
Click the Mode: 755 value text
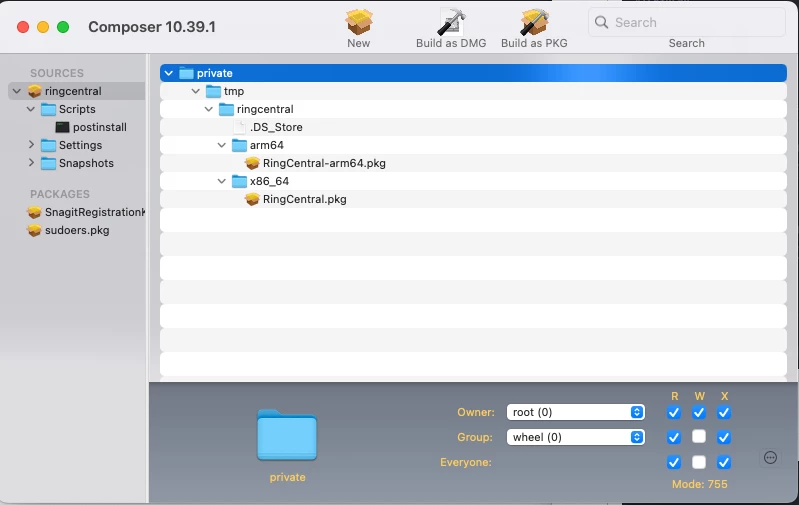(x=700, y=484)
